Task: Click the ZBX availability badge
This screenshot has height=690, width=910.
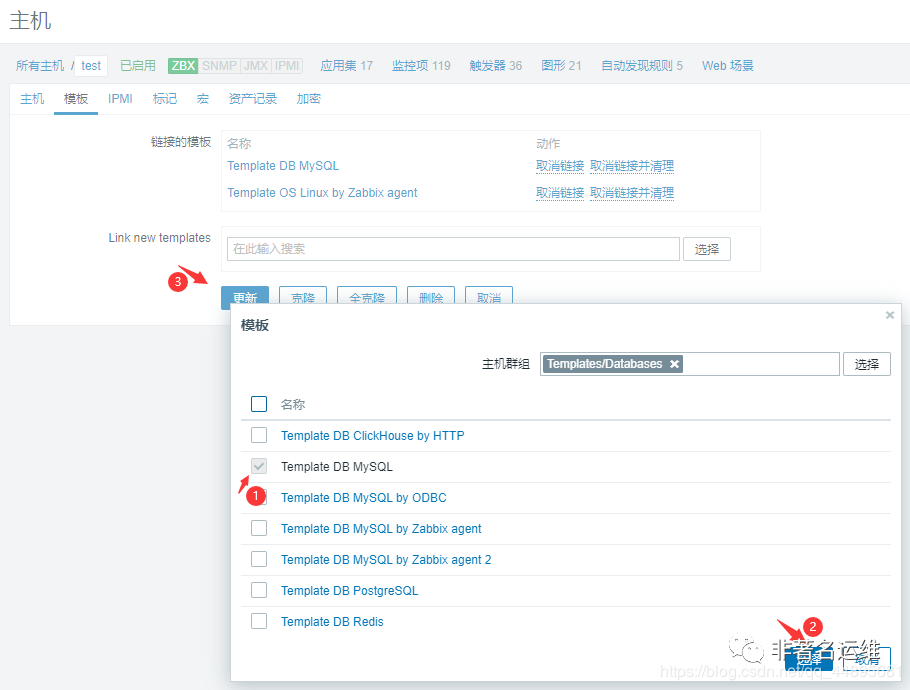Action: pos(183,66)
